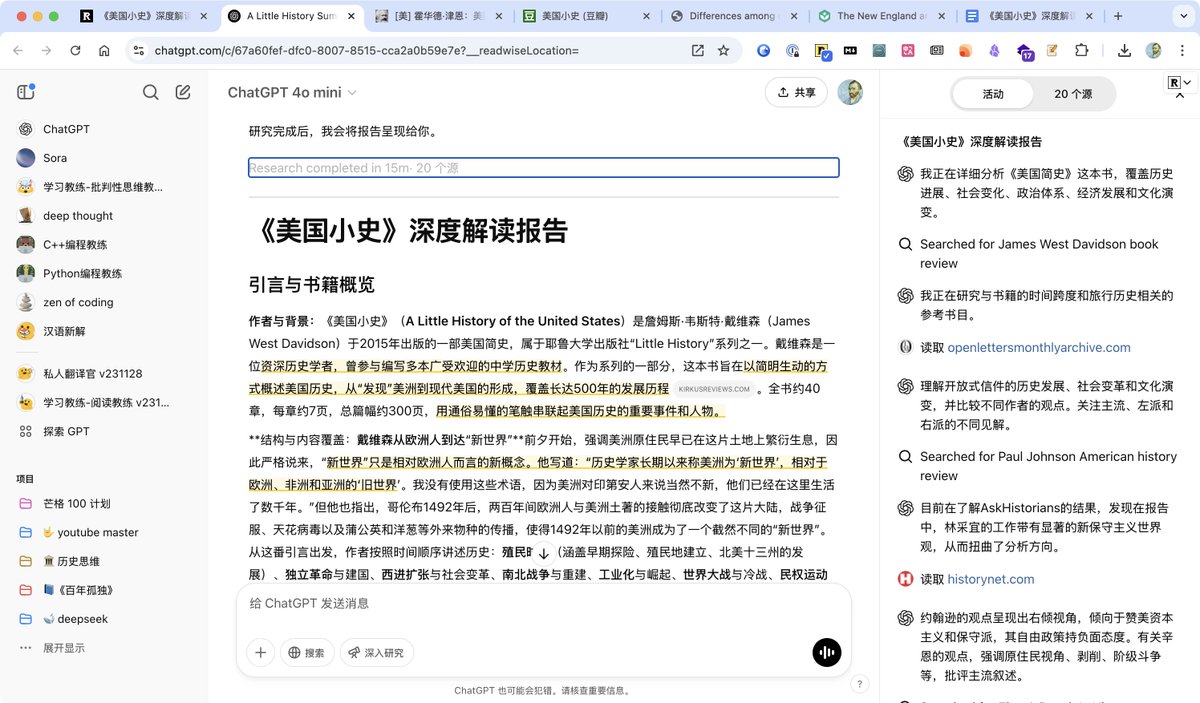The width and height of the screenshot is (1200, 703).
Task: Open the Extensions puzzle piece menu
Action: (x=1081, y=50)
